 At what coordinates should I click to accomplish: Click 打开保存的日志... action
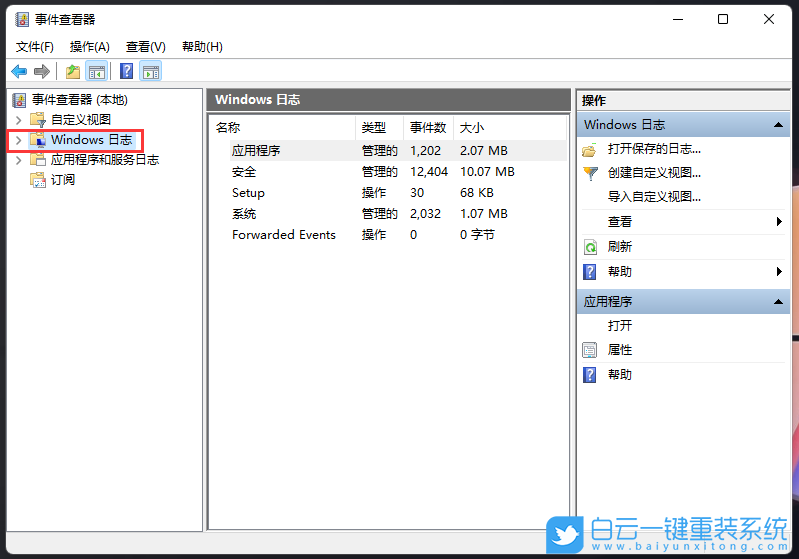point(654,149)
